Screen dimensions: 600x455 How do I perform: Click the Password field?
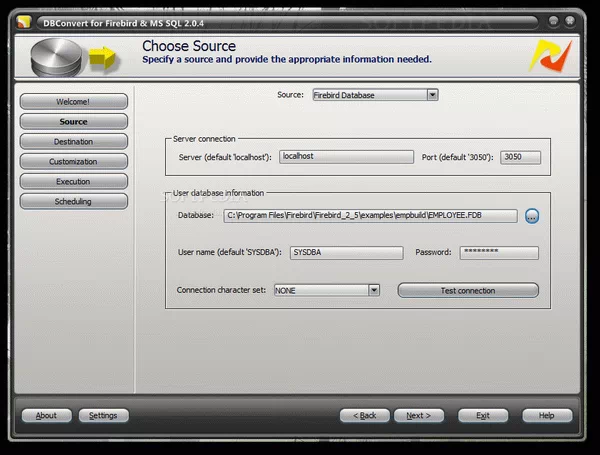click(499, 253)
